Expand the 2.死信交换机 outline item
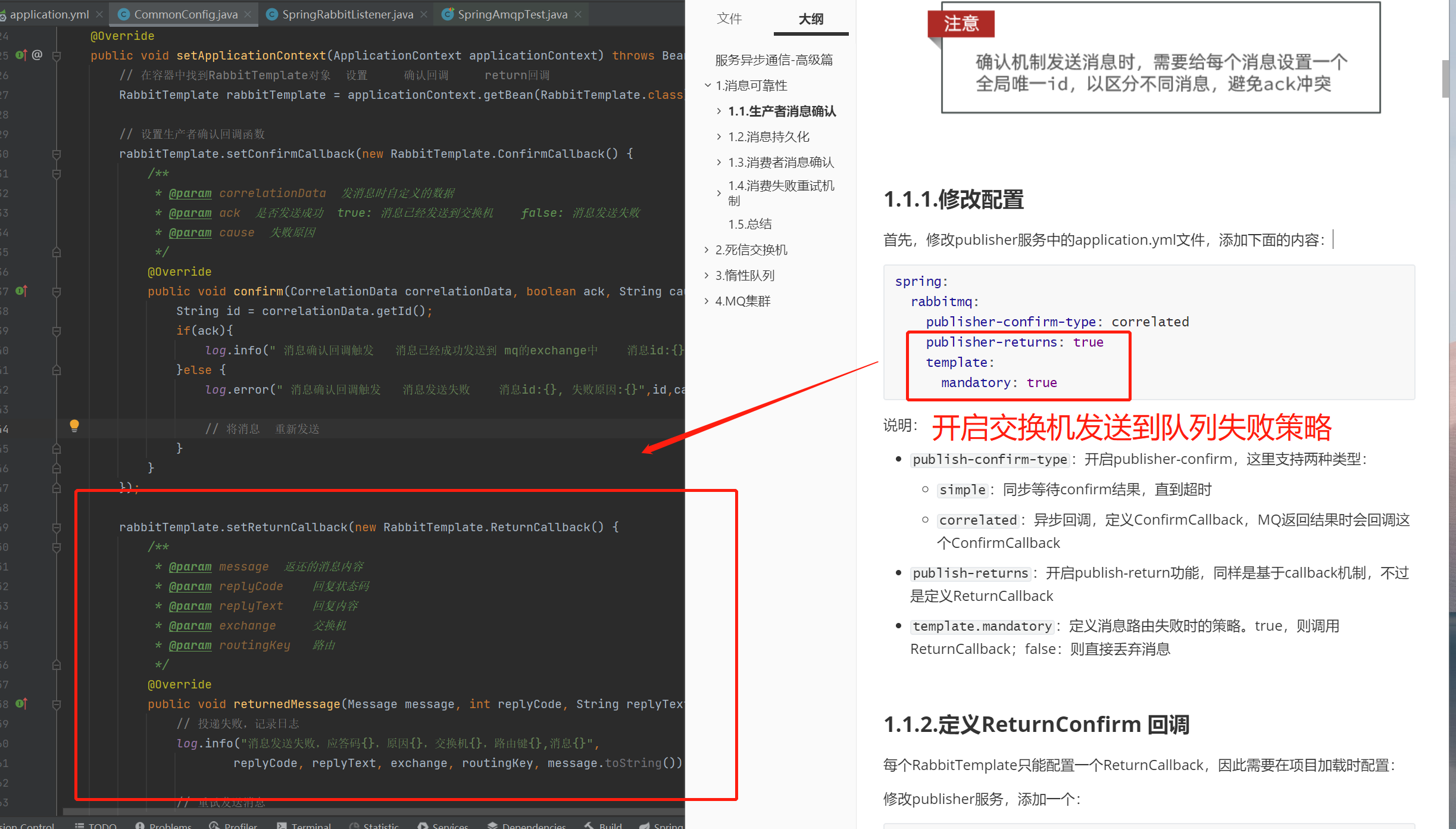Viewport: 1456px width, 829px height. pos(707,250)
